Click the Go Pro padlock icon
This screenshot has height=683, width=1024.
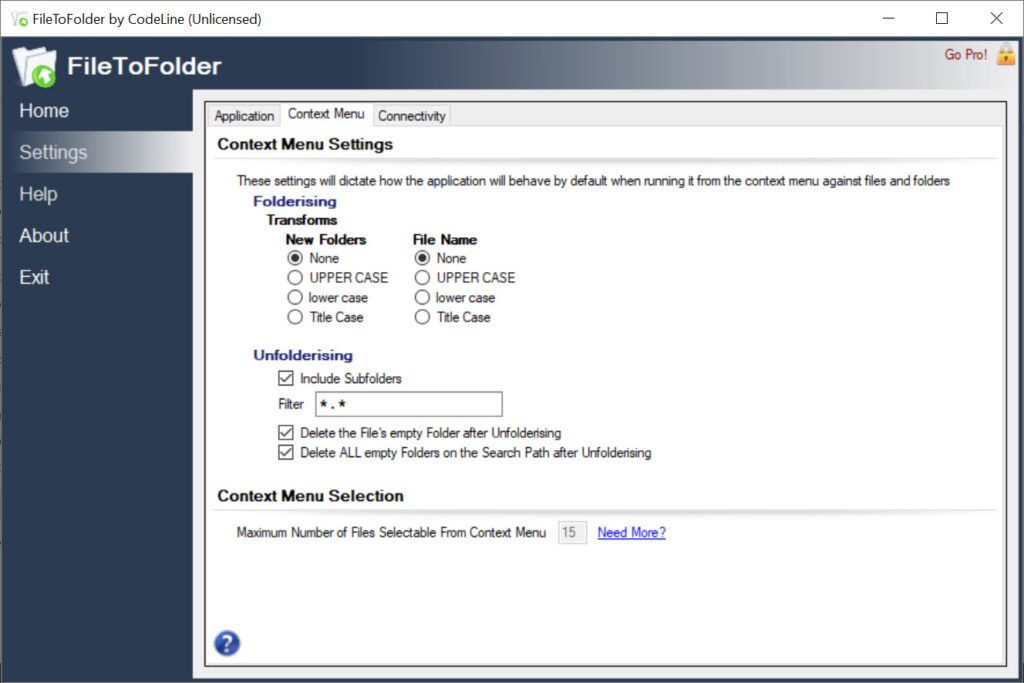[x=1006, y=54]
